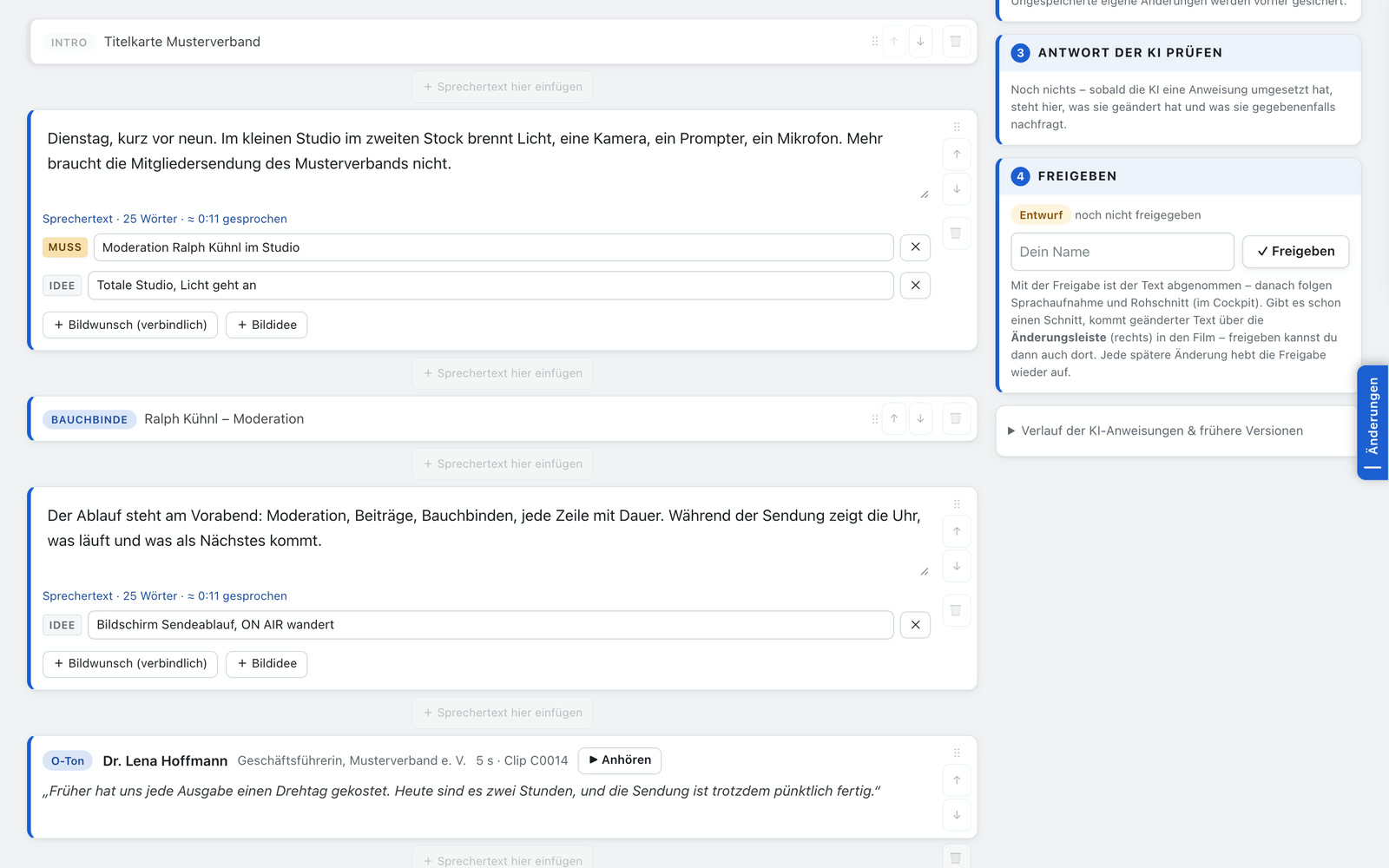Open the Änderungen side tab
The width and height of the screenshot is (1389, 868).
[1373, 423]
